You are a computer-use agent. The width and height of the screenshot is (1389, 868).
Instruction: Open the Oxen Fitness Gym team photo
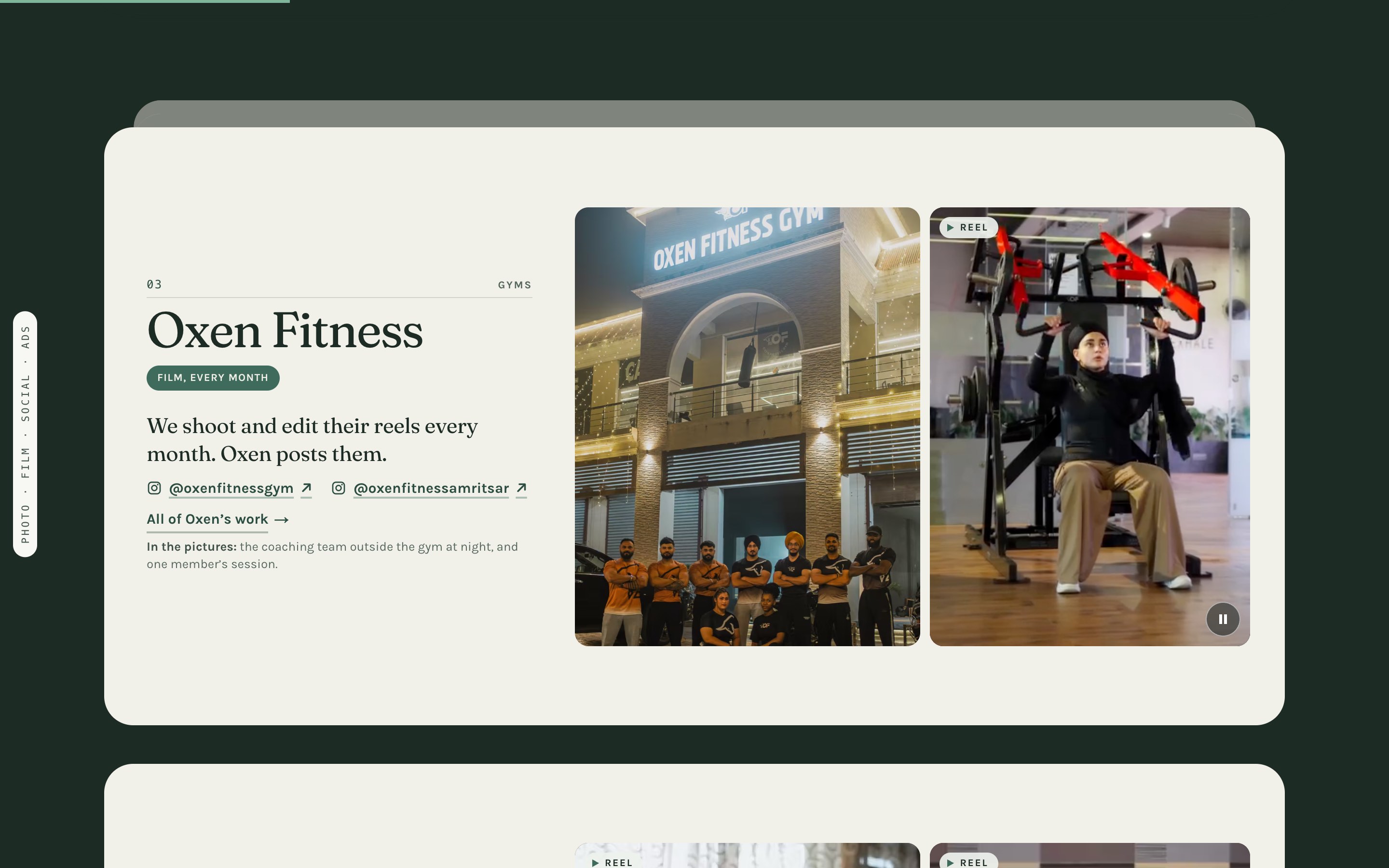coord(747,427)
